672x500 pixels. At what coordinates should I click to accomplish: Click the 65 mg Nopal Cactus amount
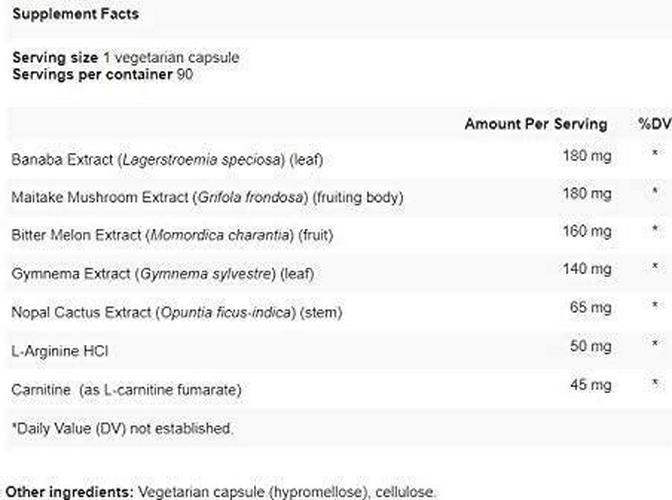tap(590, 308)
